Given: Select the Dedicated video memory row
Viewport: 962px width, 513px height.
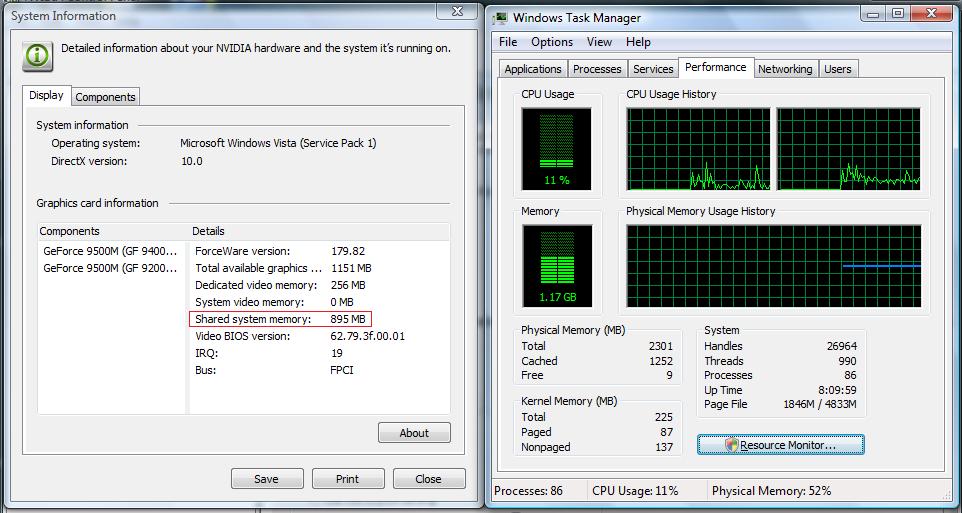Looking at the screenshot, I should click(319, 285).
